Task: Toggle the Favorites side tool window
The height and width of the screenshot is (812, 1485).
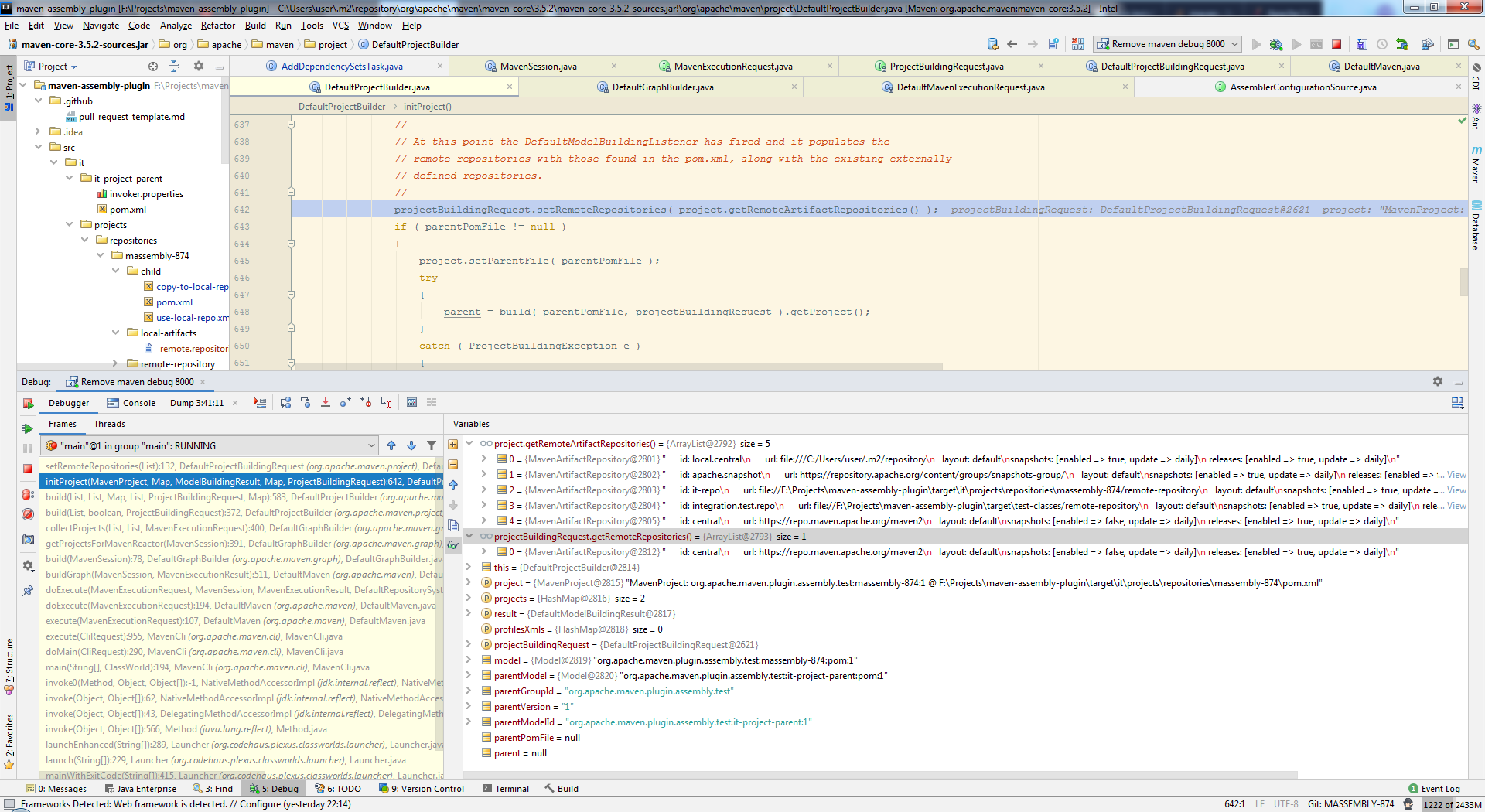Action: pyautogui.click(x=9, y=742)
